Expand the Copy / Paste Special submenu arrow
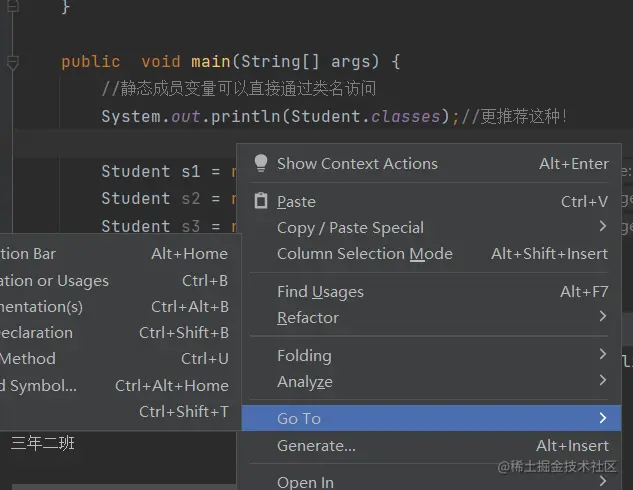Viewport: 633px width, 490px height. [x=603, y=226]
